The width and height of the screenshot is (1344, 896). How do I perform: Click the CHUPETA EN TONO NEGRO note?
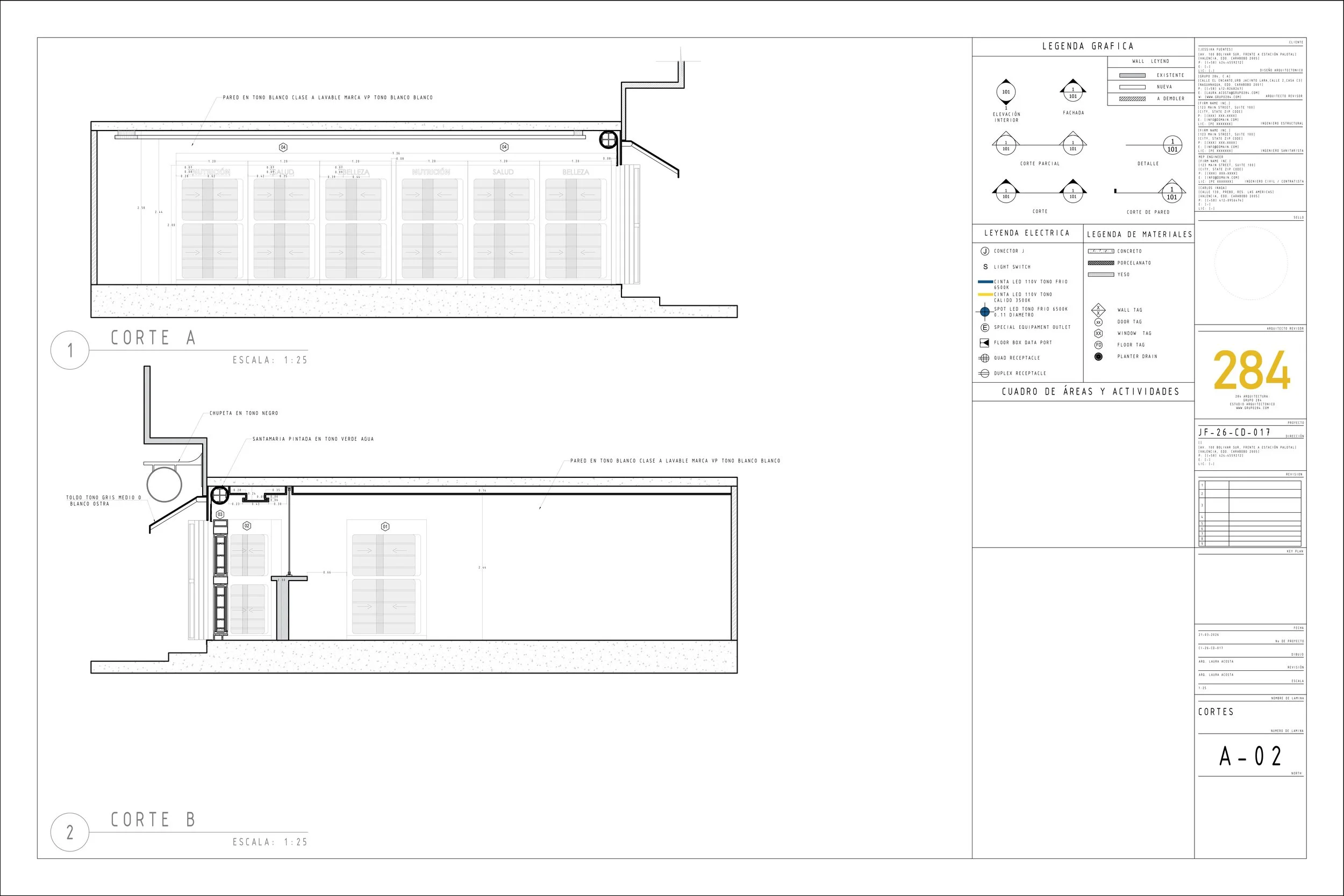(x=244, y=413)
